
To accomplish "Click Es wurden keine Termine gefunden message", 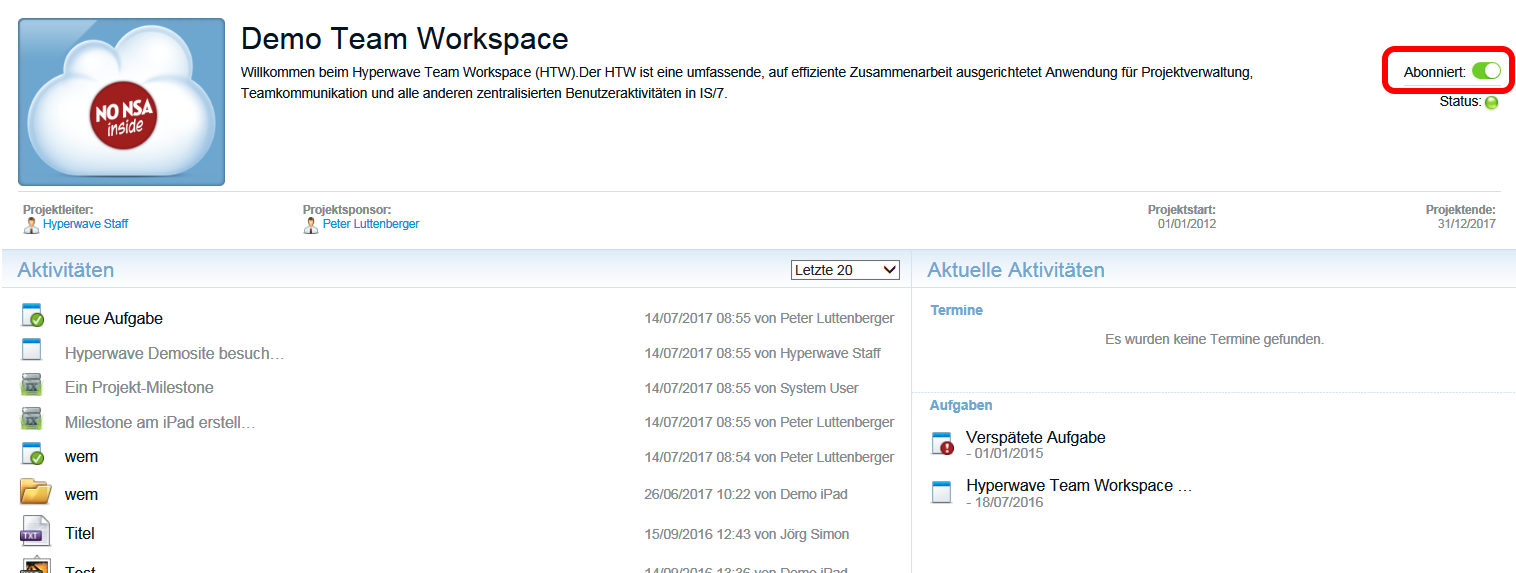I will pos(1214,339).
